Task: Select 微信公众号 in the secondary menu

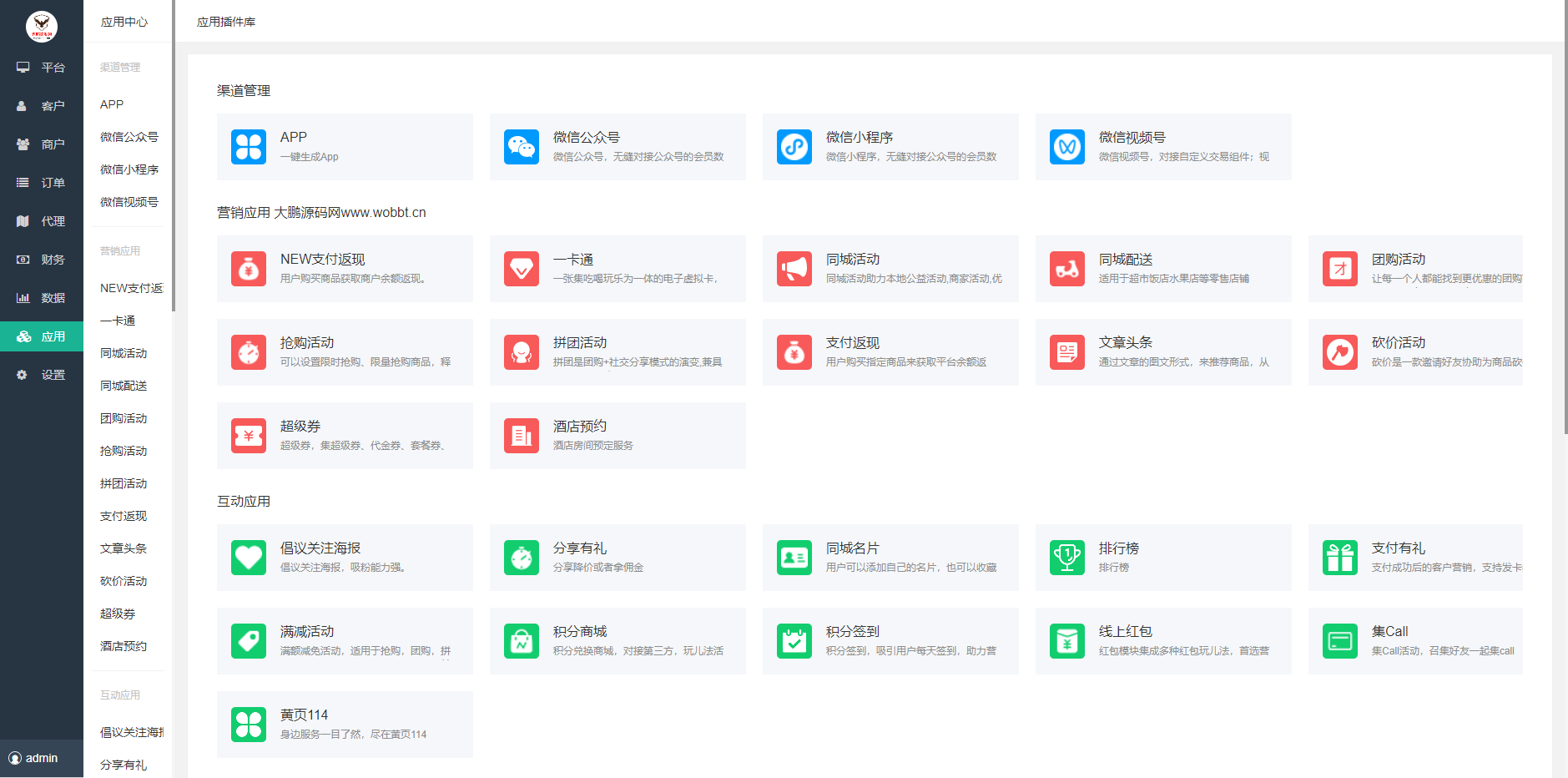Action: point(129,136)
